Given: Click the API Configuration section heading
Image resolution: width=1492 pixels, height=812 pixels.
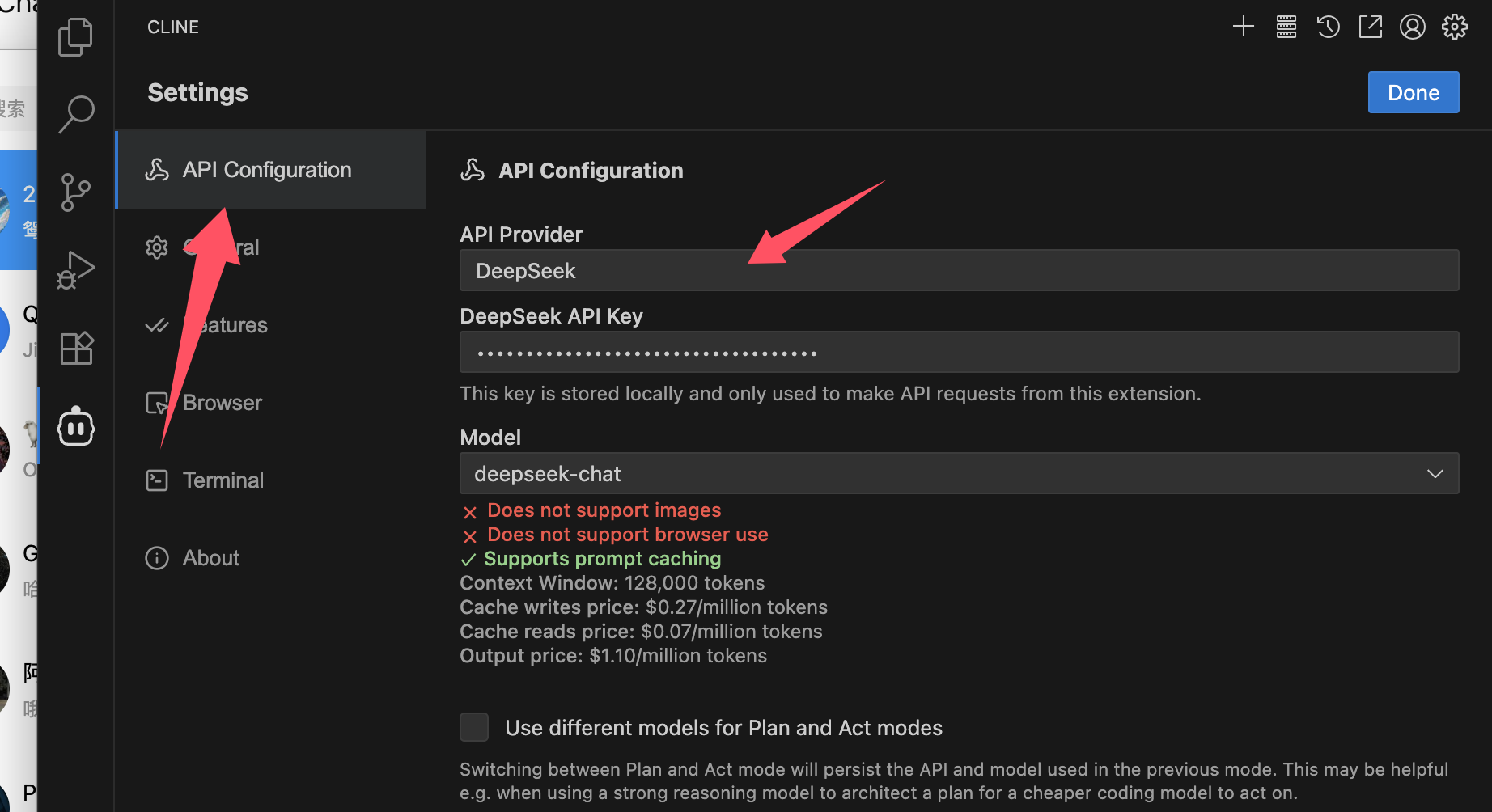Looking at the screenshot, I should point(591,171).
